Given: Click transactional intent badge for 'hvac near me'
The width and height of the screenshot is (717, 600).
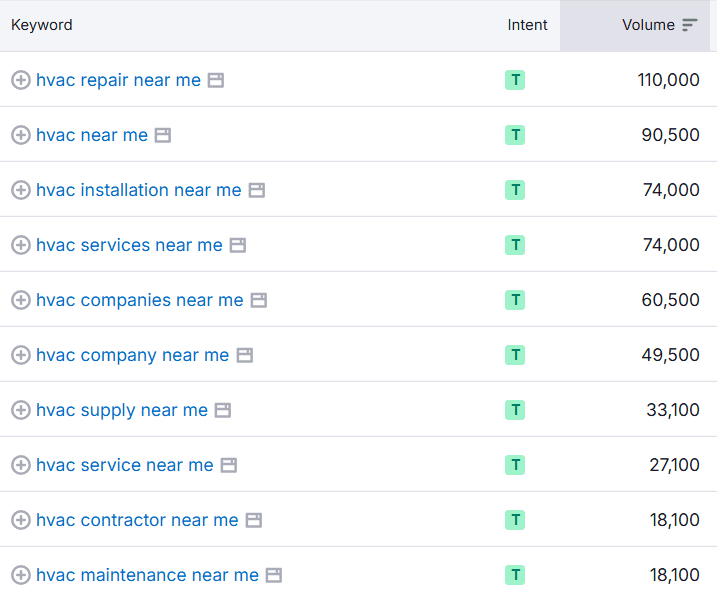Looking at the screenshot, I should coord(515,135).
